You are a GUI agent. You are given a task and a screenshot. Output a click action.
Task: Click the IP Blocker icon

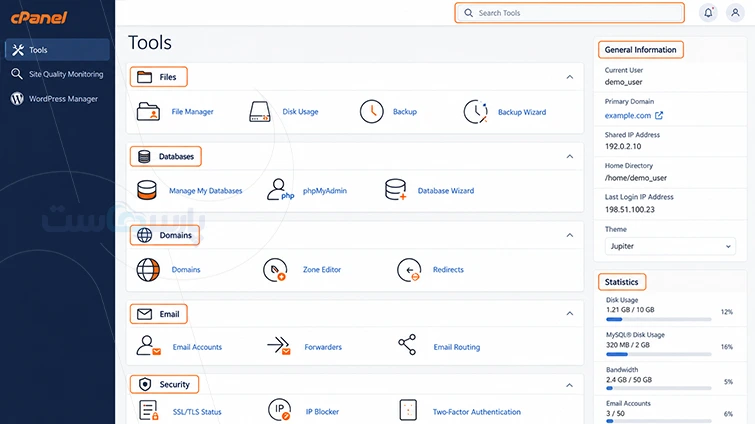pyautogui.click(x=279, y=410)
